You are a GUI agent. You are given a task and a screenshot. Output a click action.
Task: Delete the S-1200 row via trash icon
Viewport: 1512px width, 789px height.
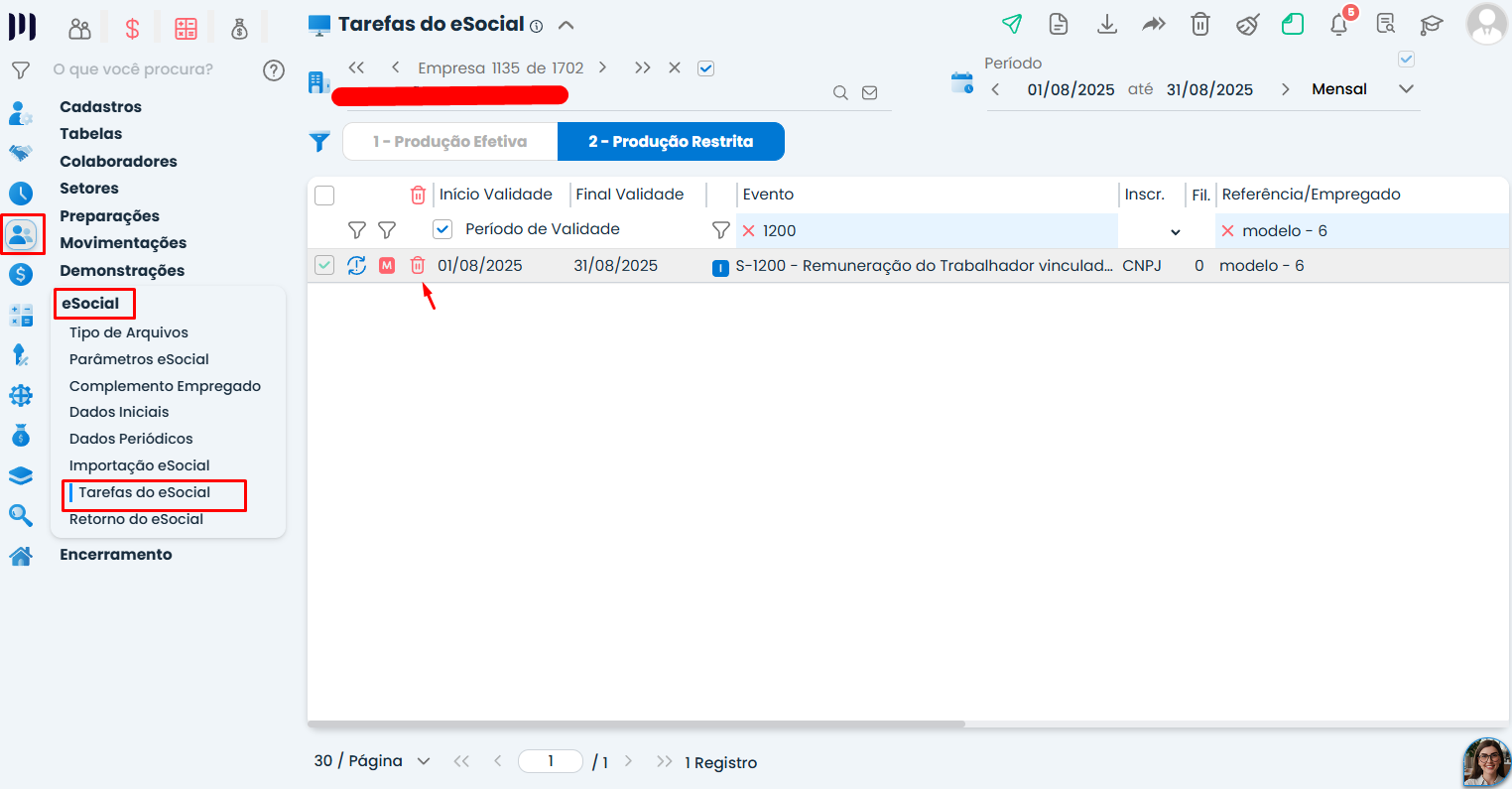tap(418, 265)
